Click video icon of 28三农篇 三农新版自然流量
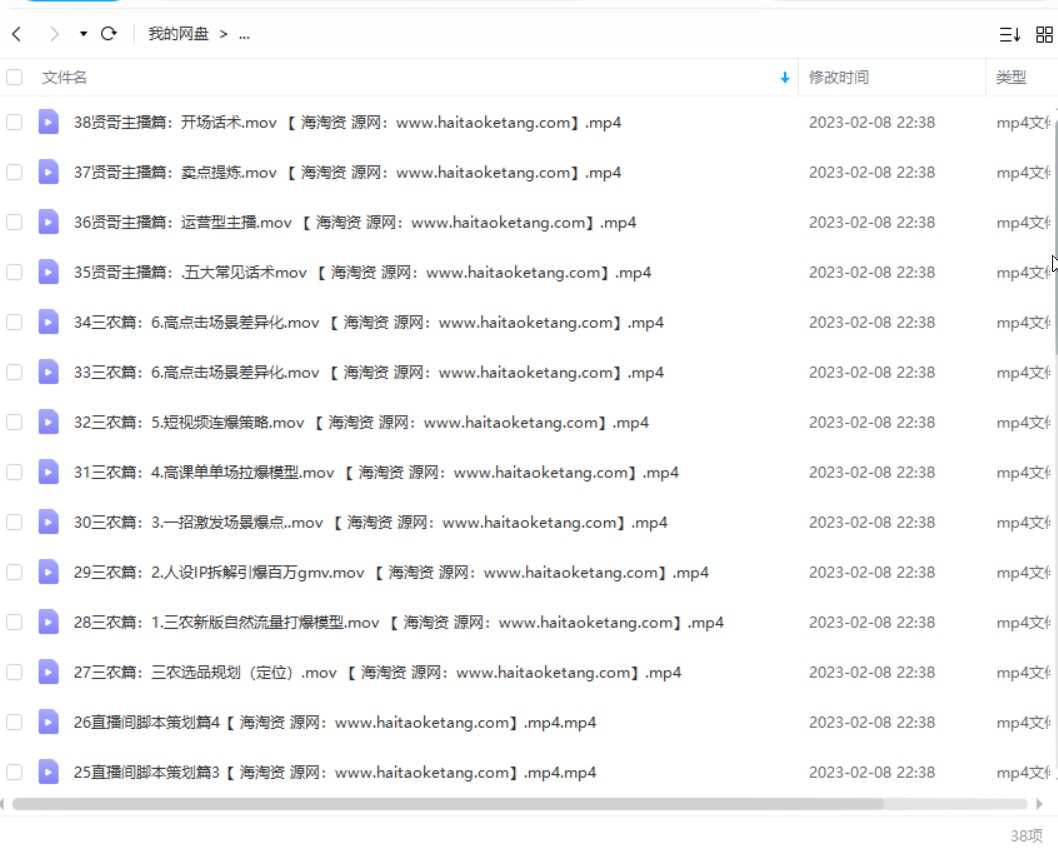Viewport: 1058px width, 854px height. click(48, 622)
